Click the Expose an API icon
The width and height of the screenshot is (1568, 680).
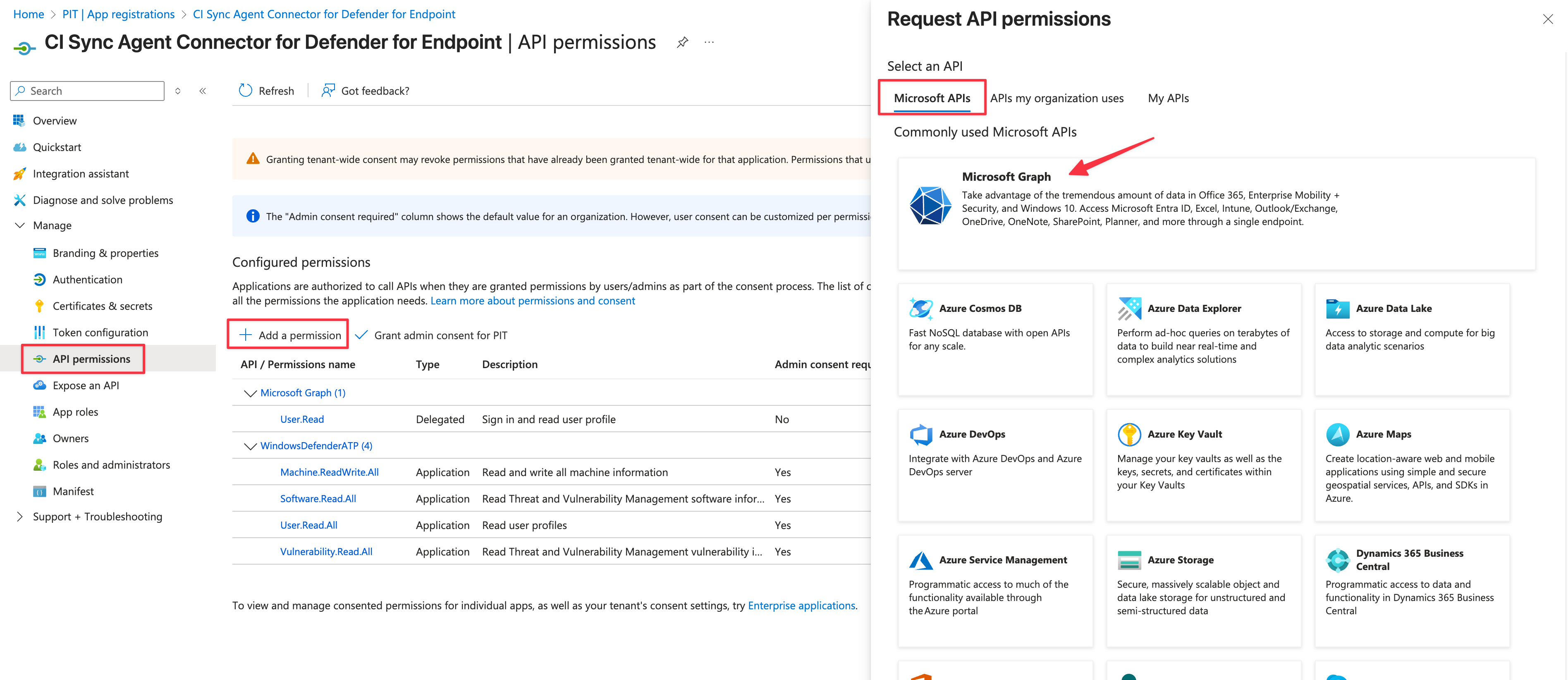click(40, 385)
